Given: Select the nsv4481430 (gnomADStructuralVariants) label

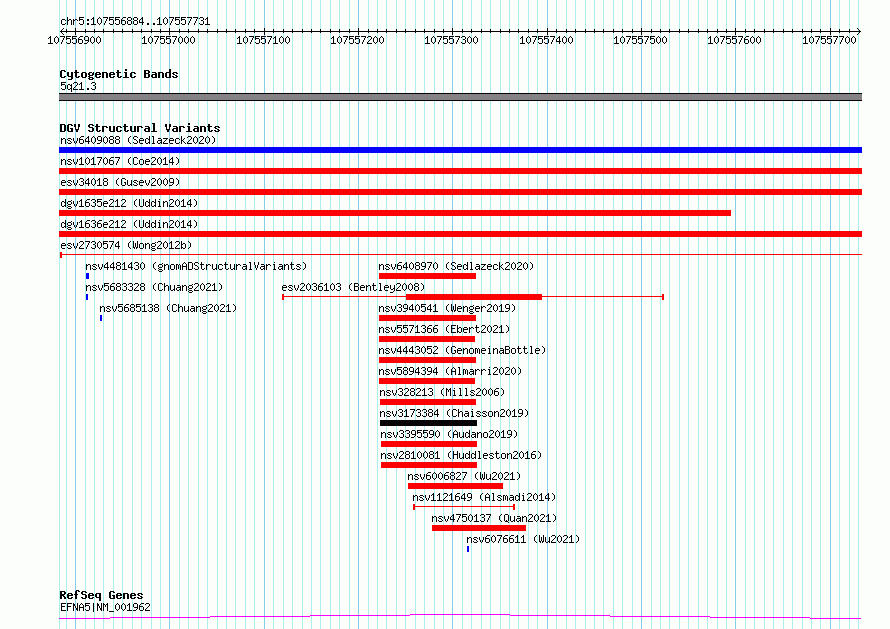Looking at the screenshot, I should [196, 266].
